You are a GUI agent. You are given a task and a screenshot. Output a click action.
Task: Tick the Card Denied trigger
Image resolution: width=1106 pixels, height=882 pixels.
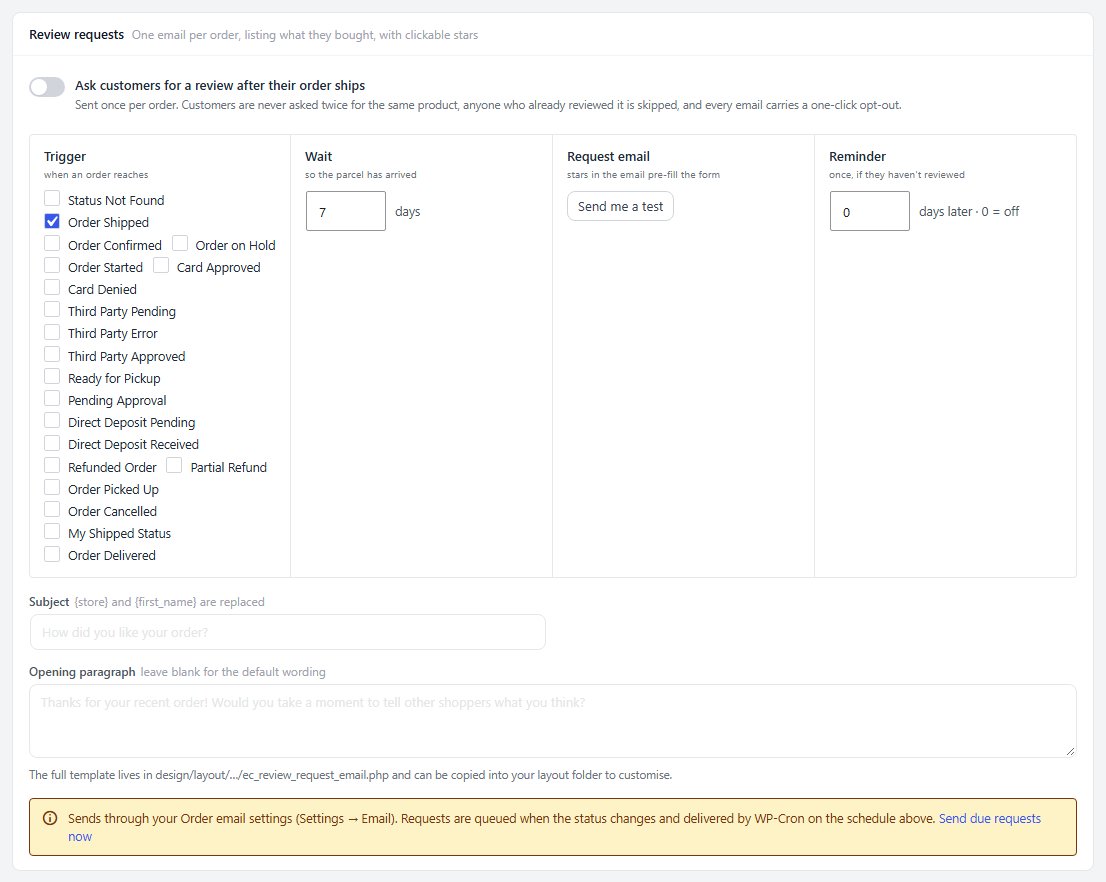pos(52,287)
